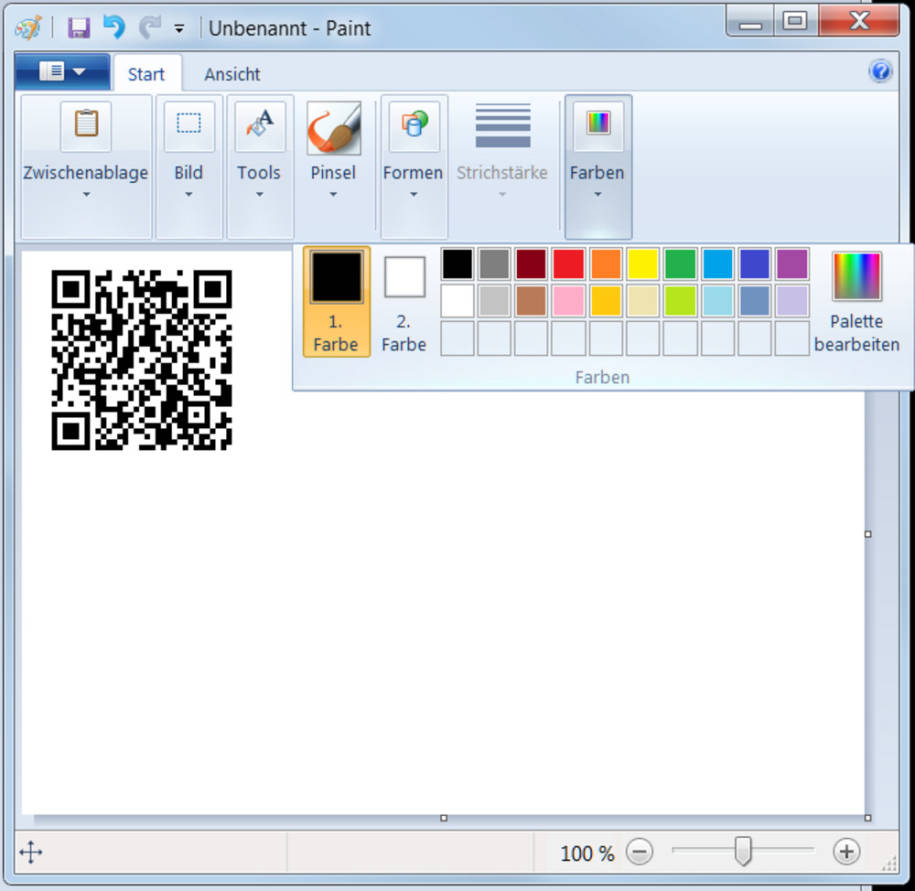
Task: Click the Undo arrow icon
Action: coord(114,27)
